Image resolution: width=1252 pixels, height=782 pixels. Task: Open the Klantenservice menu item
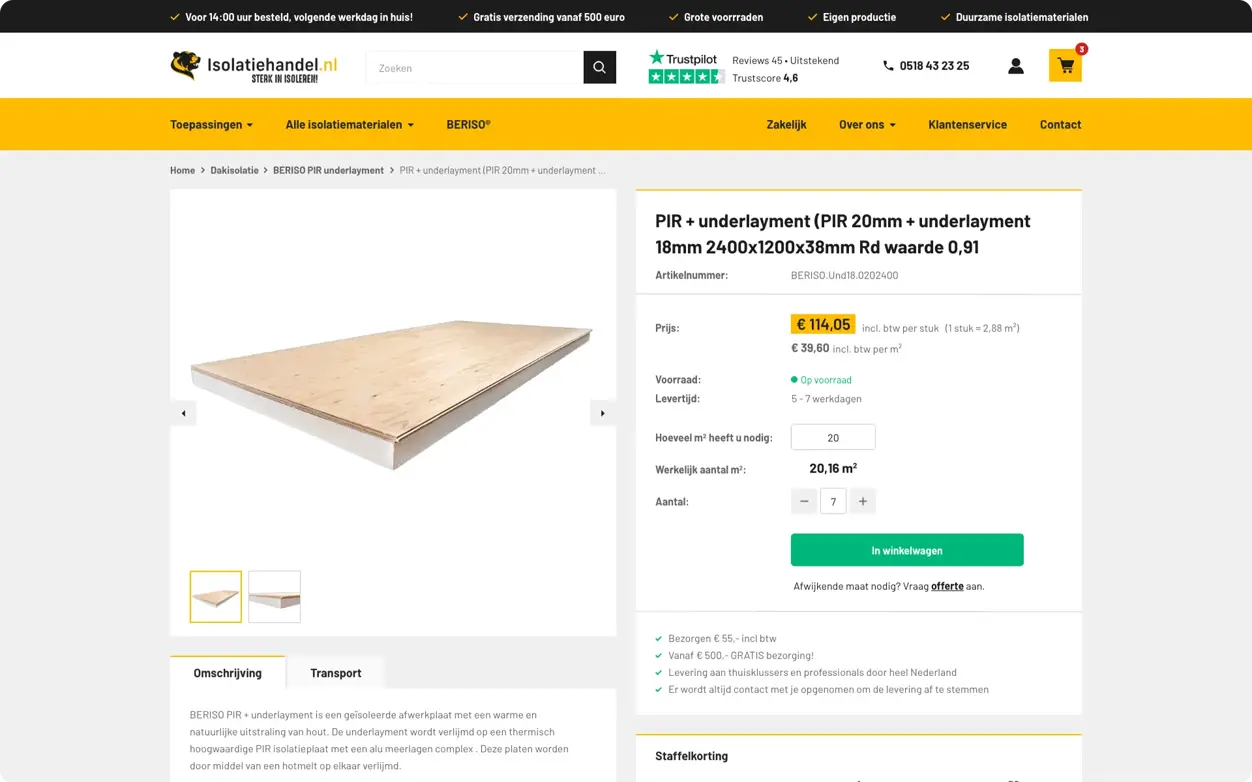(967, 125)
